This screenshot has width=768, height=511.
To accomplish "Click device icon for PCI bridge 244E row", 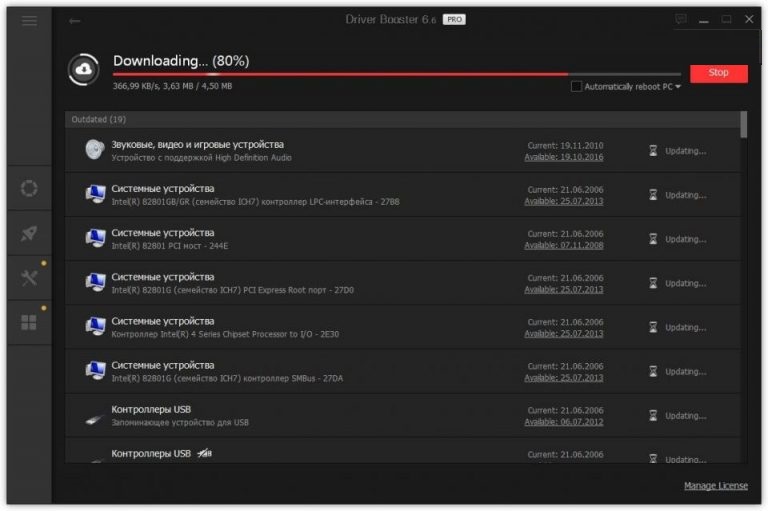I will click(95, 238).
